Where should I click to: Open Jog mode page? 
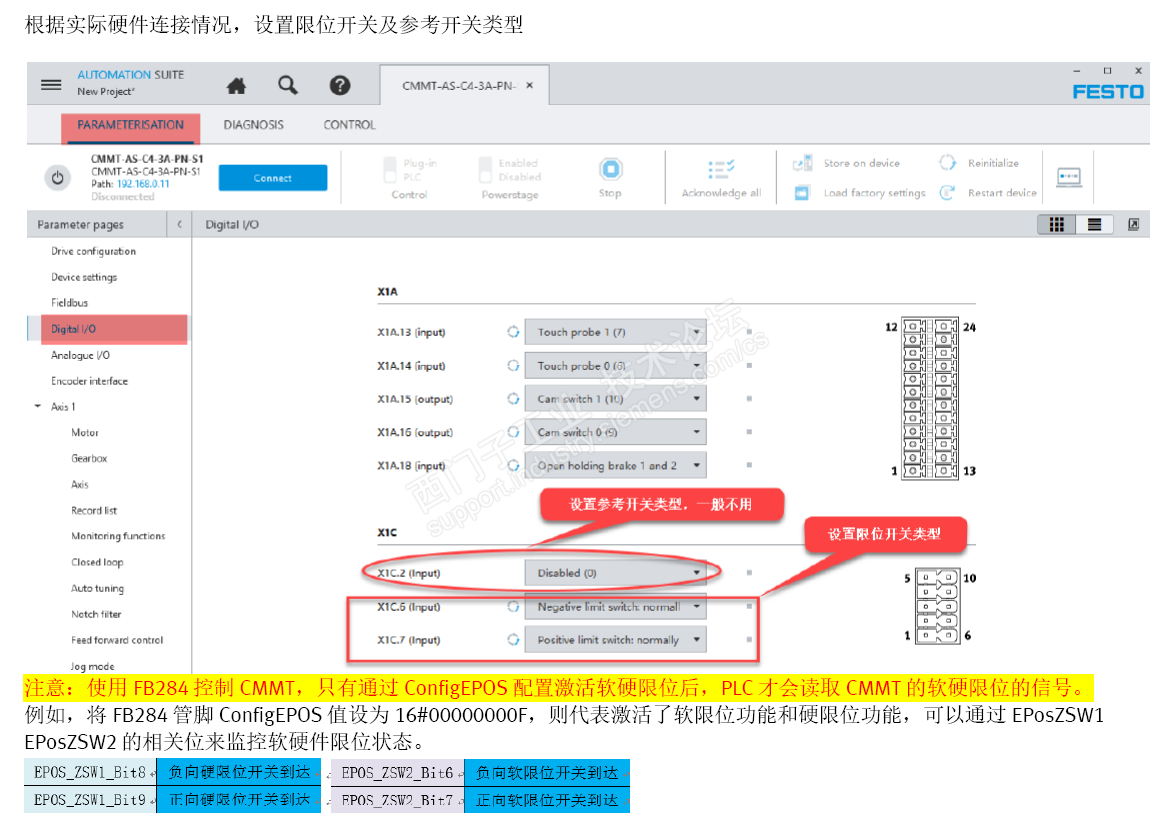coord(92,666)
